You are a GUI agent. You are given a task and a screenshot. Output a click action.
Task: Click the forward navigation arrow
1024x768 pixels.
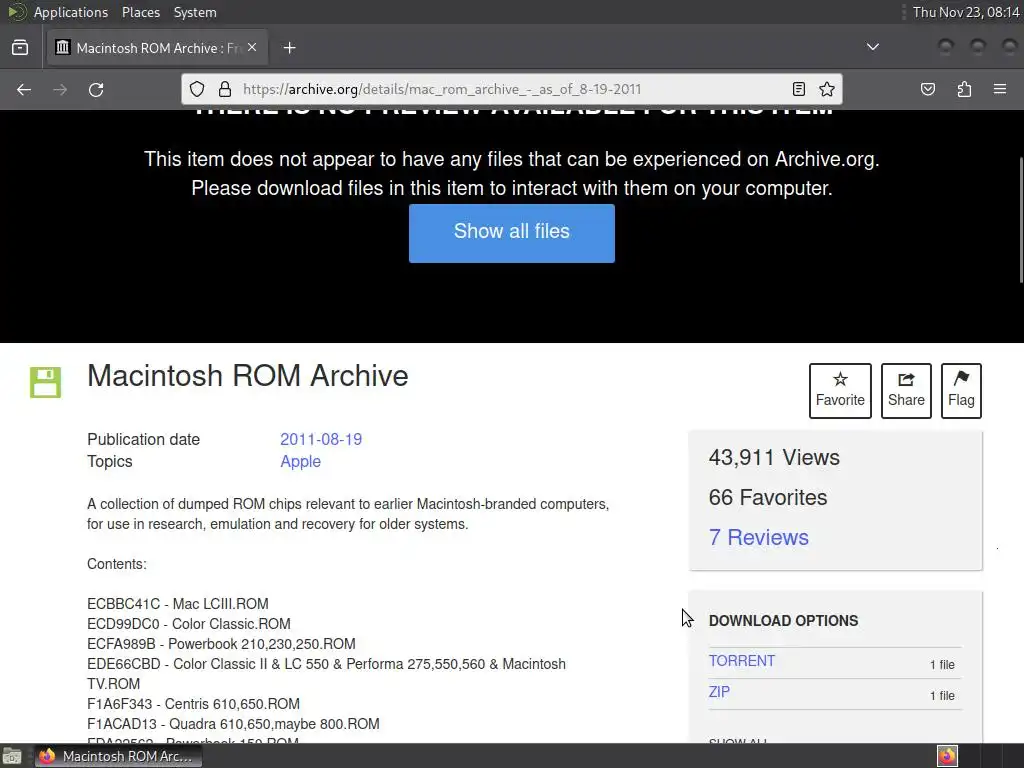click(x=60, y=89)
